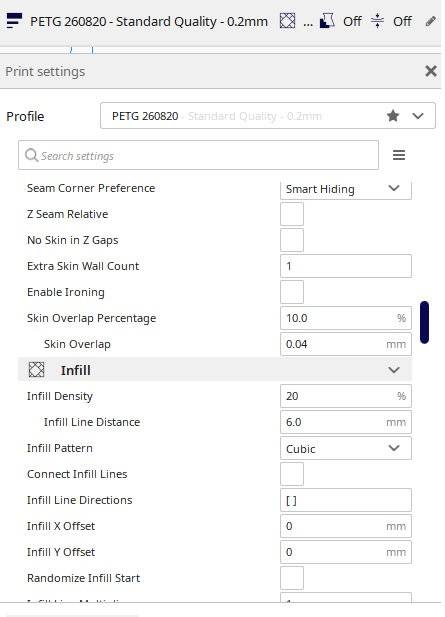Screen dimensions: 445x617
Task: Focus the Search settings field
Action: [x=198, y=155]
